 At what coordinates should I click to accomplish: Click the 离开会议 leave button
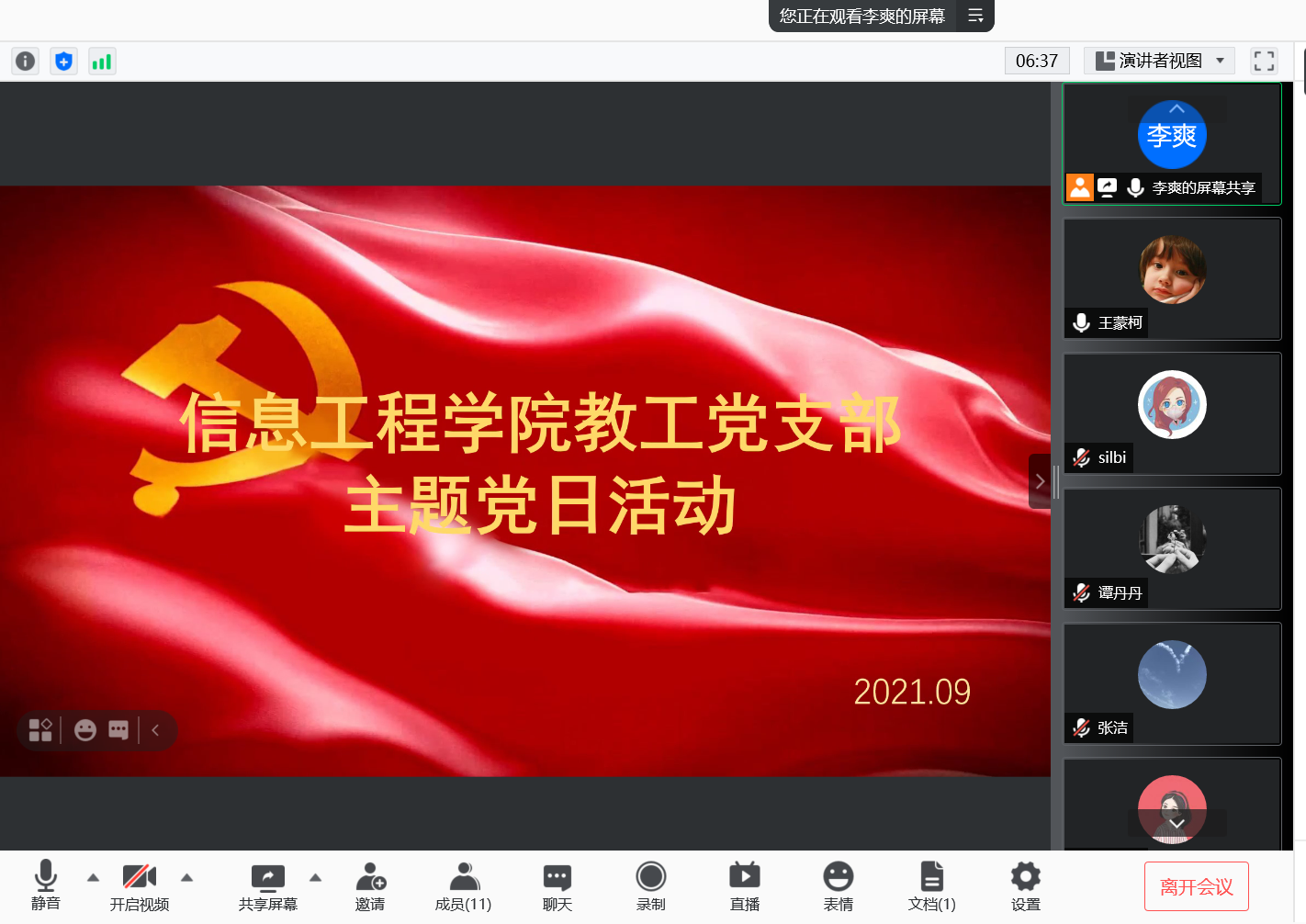click(1197, 886)
